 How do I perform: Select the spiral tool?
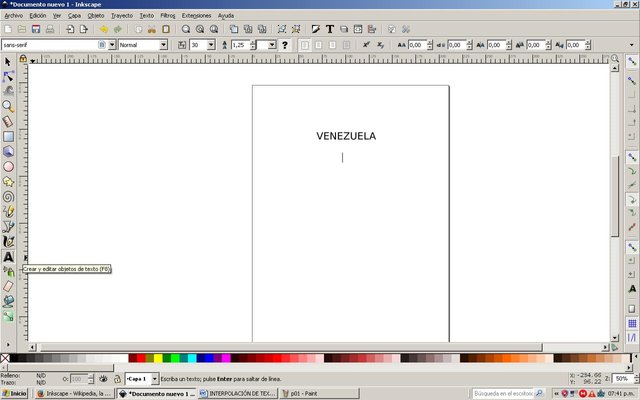coord(8,197)
